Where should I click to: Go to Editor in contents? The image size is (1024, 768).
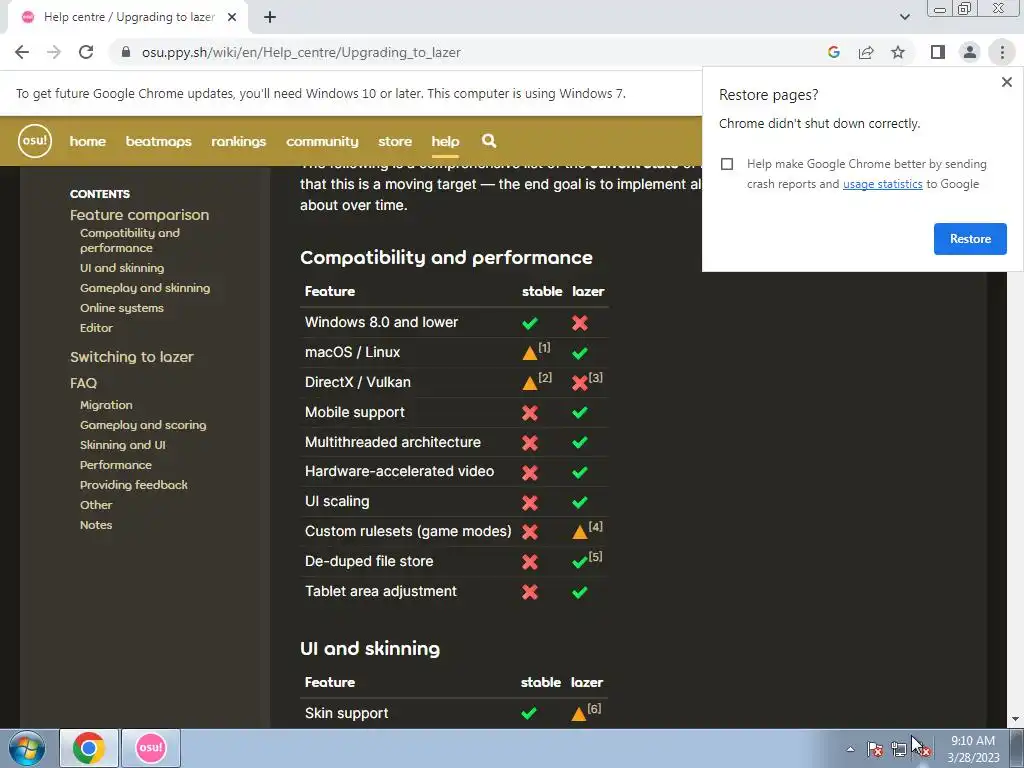pos(96,328)
